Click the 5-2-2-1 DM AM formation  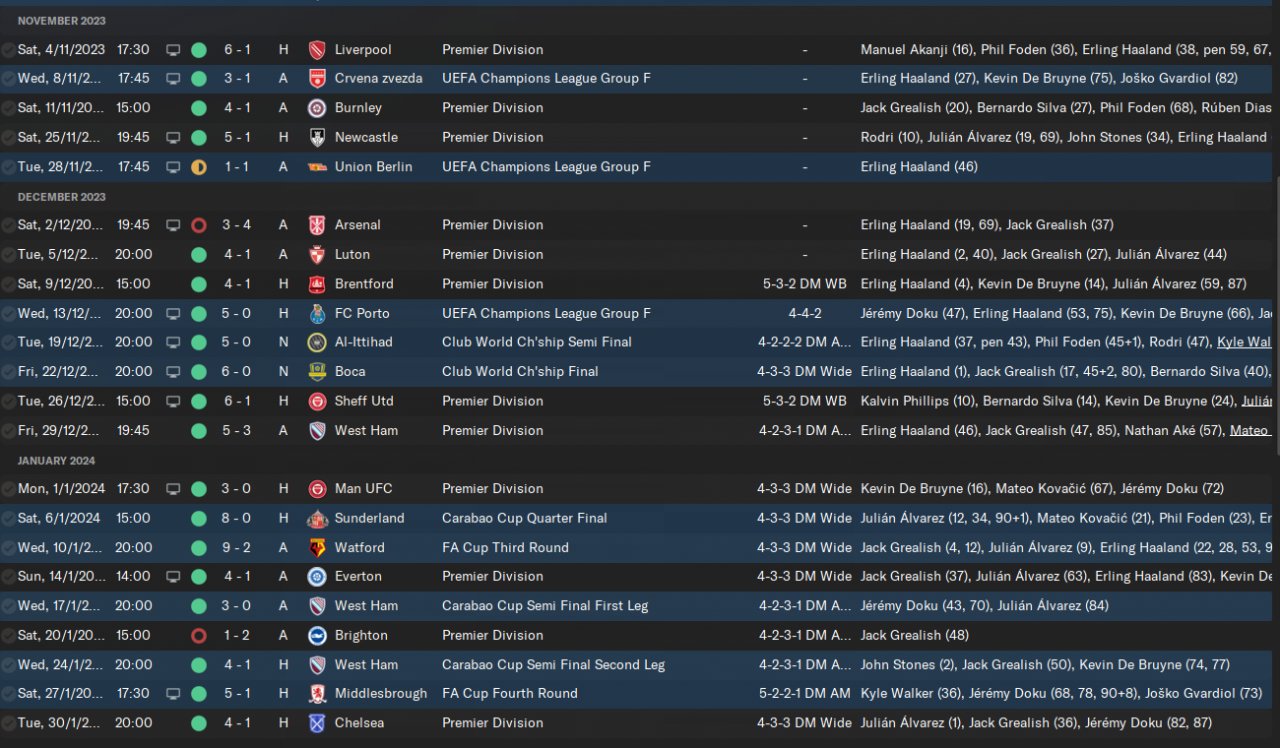805,694
